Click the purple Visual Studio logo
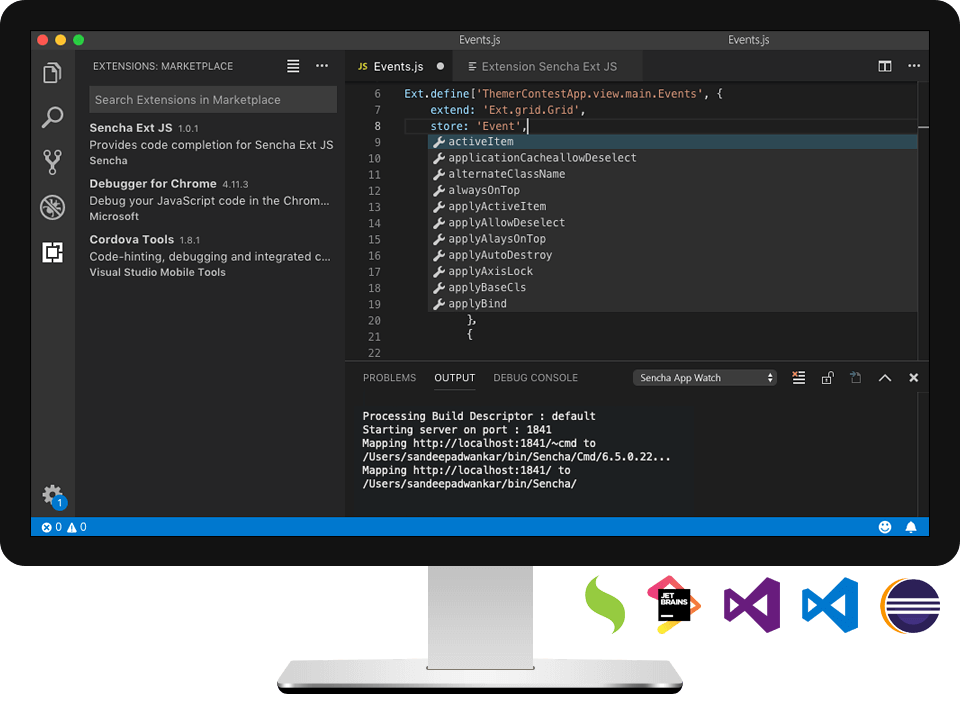960x704 pixels. tap(752, 605)
